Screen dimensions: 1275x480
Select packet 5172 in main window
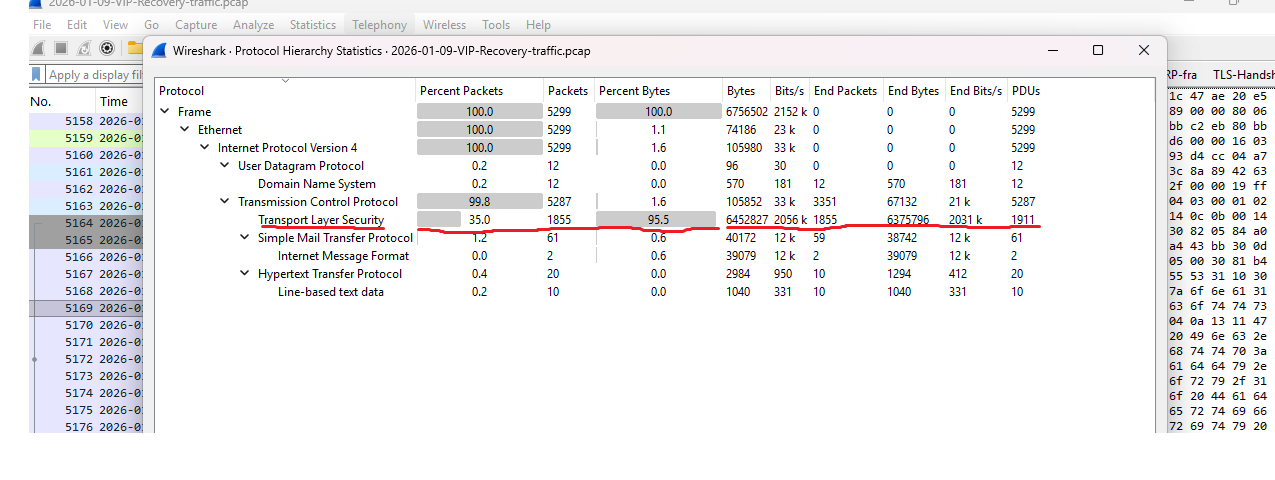pos(87,359)
